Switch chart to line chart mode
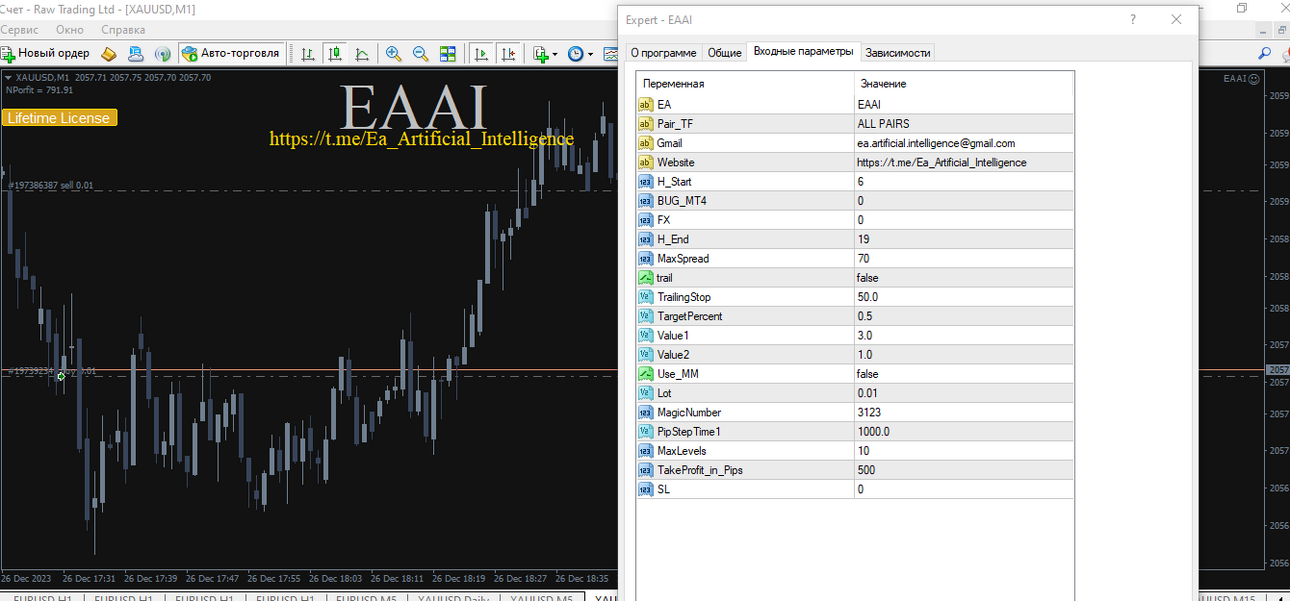1290x601 pixels. [361, 53]
